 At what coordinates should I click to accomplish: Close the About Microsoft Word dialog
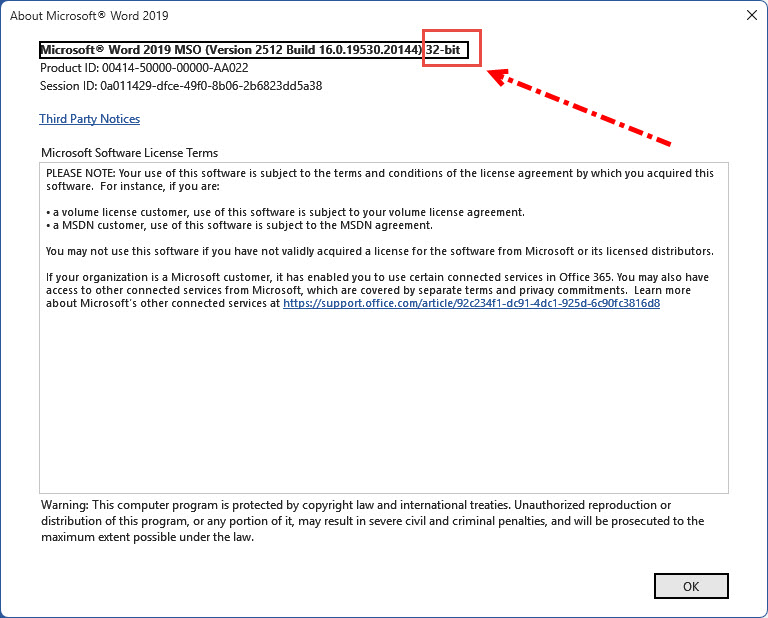click(751, 14)
